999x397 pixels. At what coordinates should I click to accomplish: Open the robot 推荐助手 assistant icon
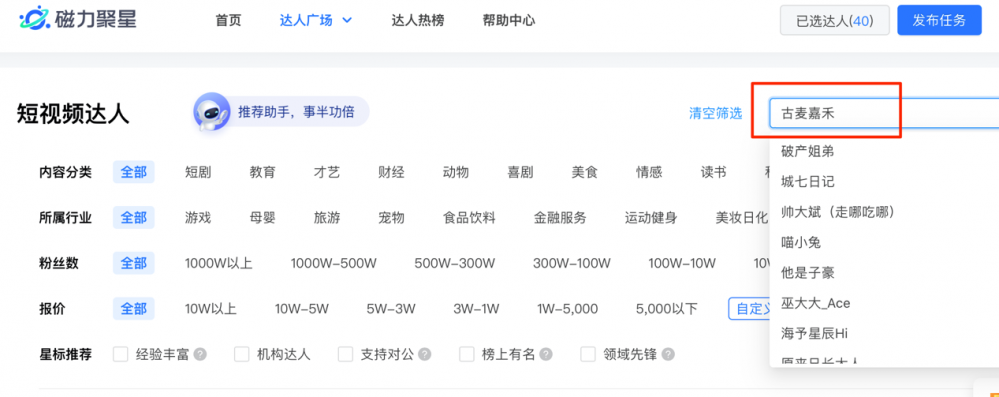[212, 112]
